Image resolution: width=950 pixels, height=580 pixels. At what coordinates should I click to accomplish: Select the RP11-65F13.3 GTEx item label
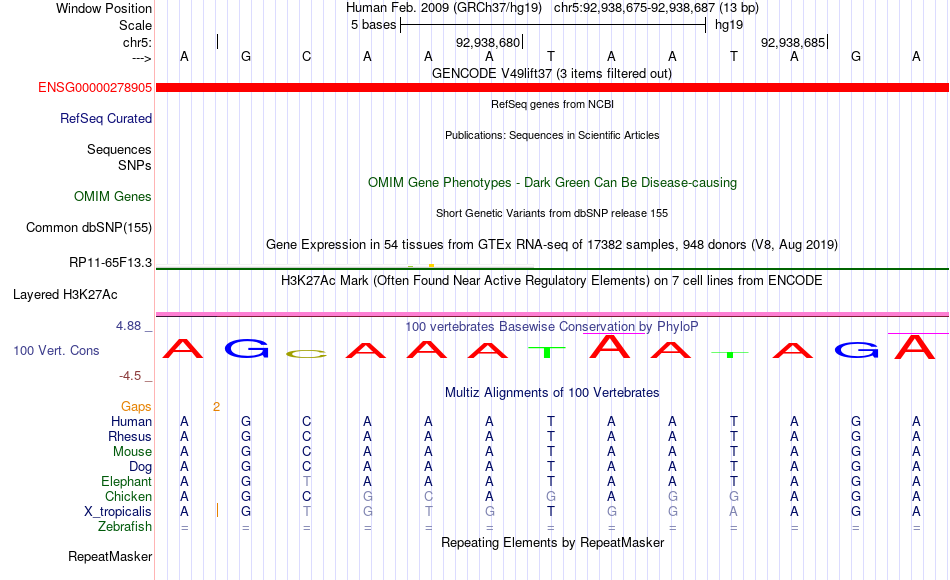point(110,263)
